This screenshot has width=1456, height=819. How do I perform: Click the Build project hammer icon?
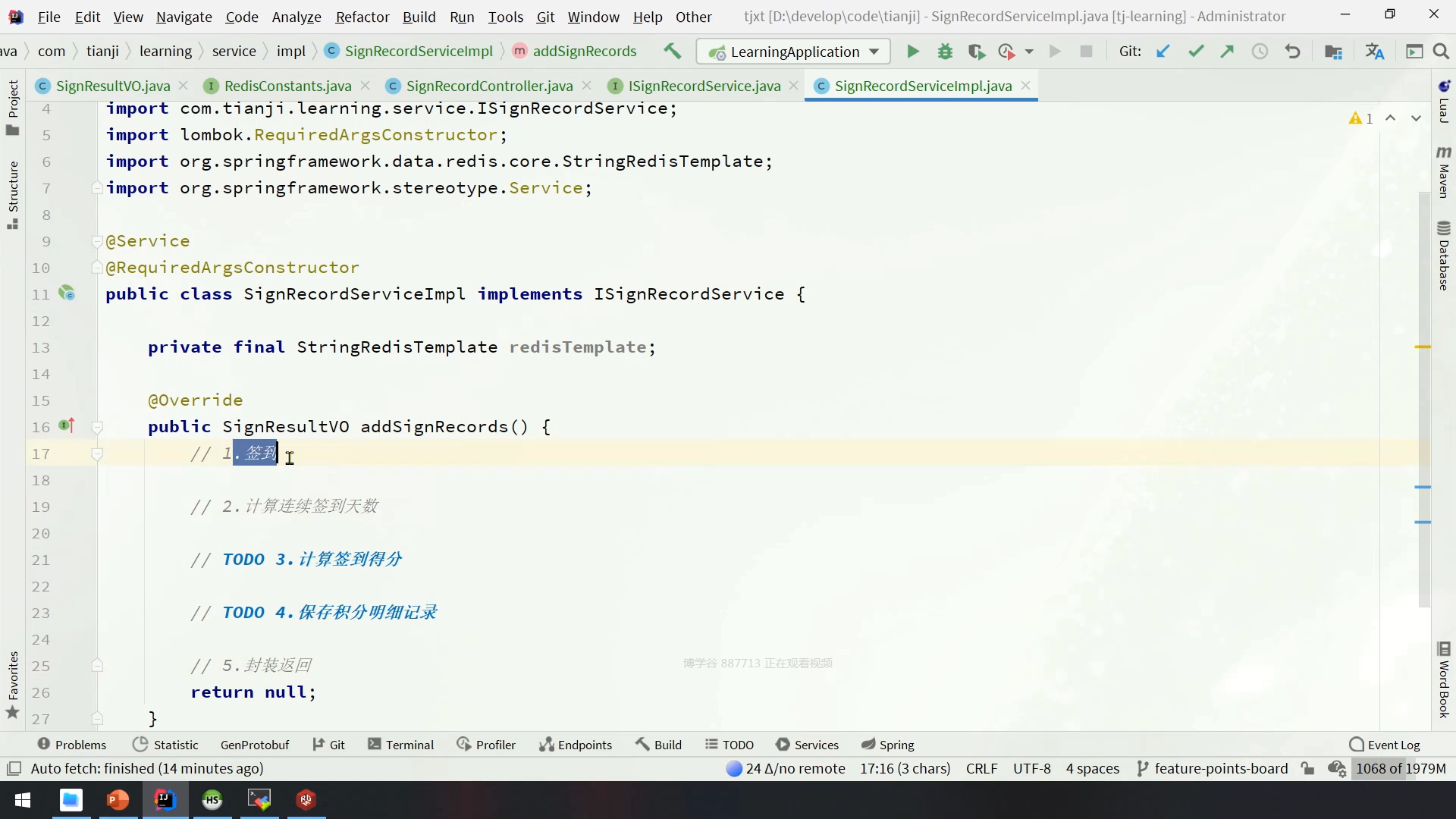[672, 51]
